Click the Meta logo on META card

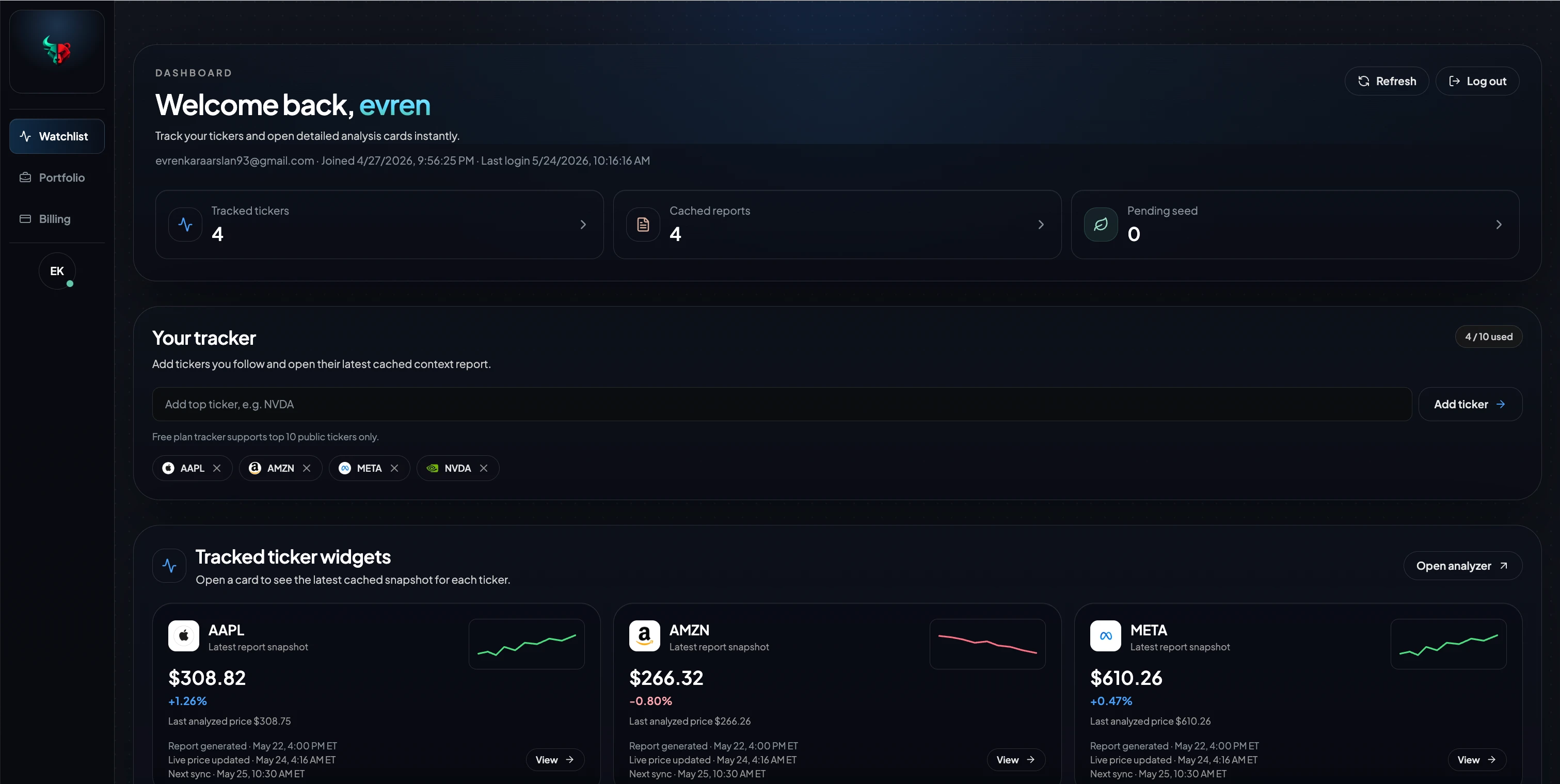[x=1105, y=636]
